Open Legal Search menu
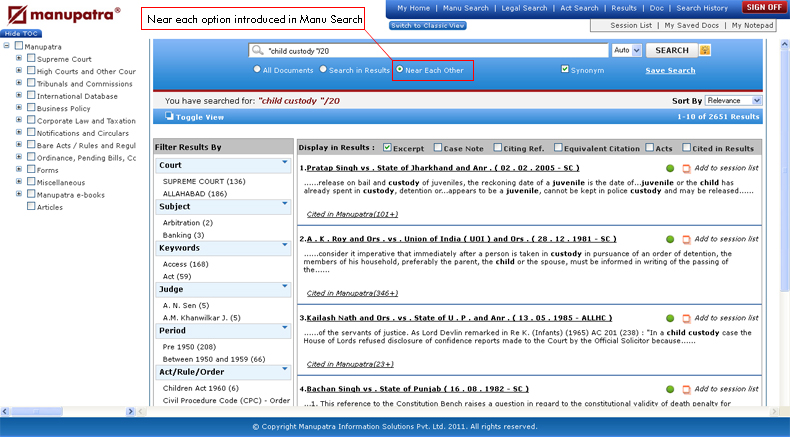790x437 pixels. [524, 8]
